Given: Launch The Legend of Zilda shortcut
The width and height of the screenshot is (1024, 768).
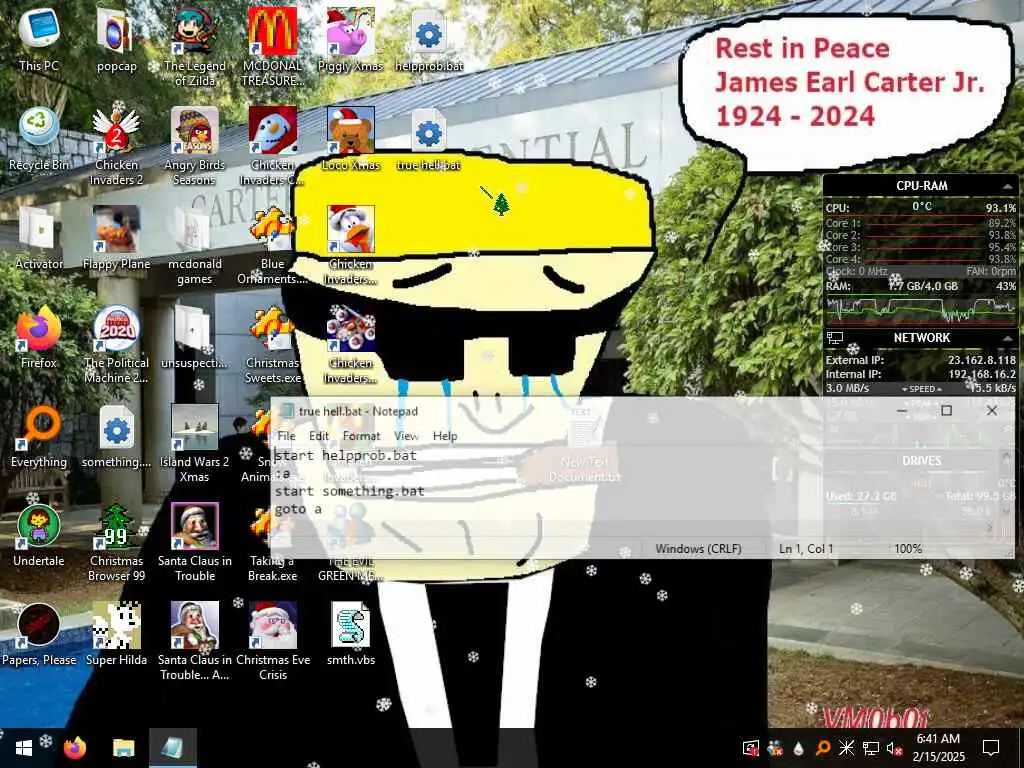Looking at the screenshot, I should point(195,47).
